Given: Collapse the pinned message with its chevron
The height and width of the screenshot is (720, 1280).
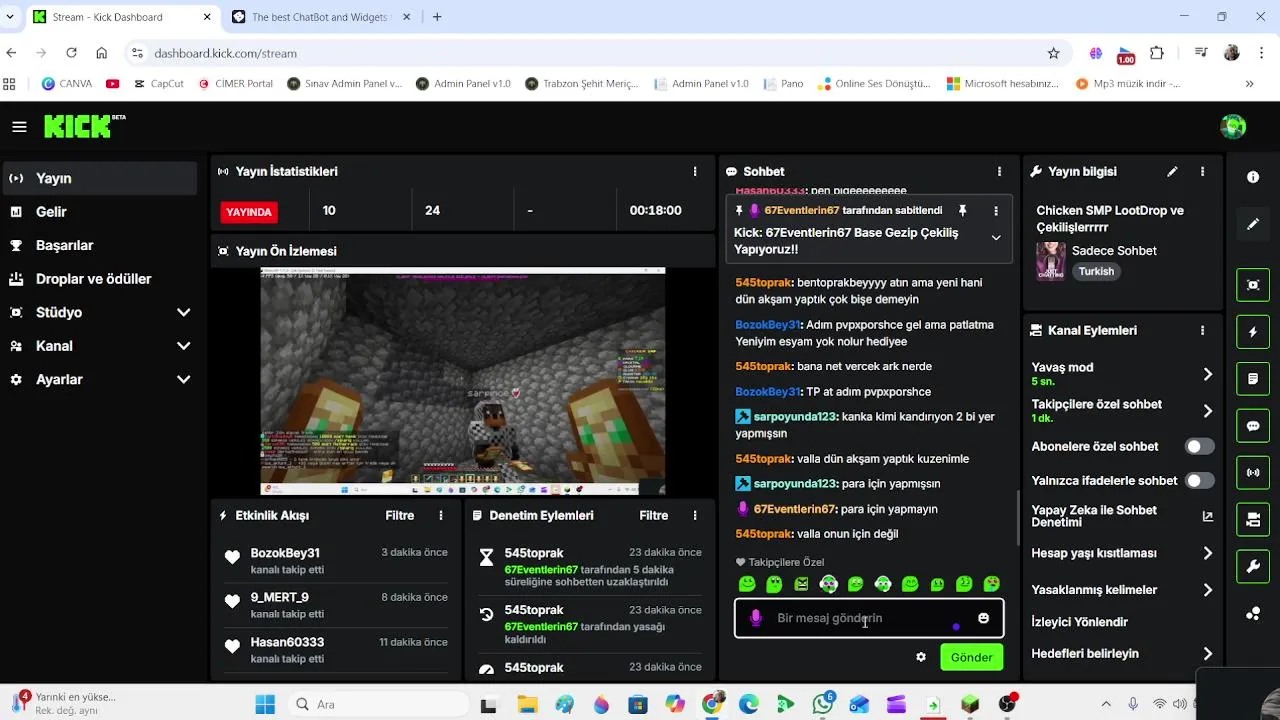Looking at the screenshot, I should (x=996, y=238).
